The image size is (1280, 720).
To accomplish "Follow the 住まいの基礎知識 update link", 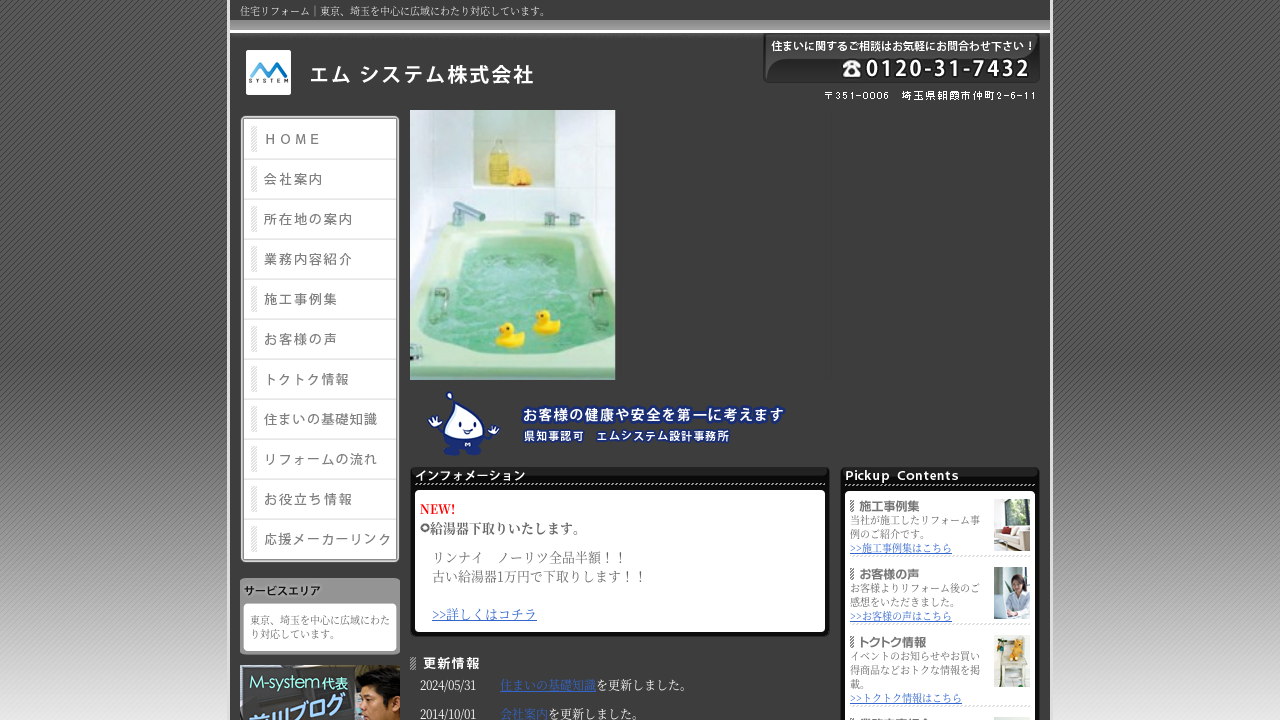I will [x=547, y=685].
